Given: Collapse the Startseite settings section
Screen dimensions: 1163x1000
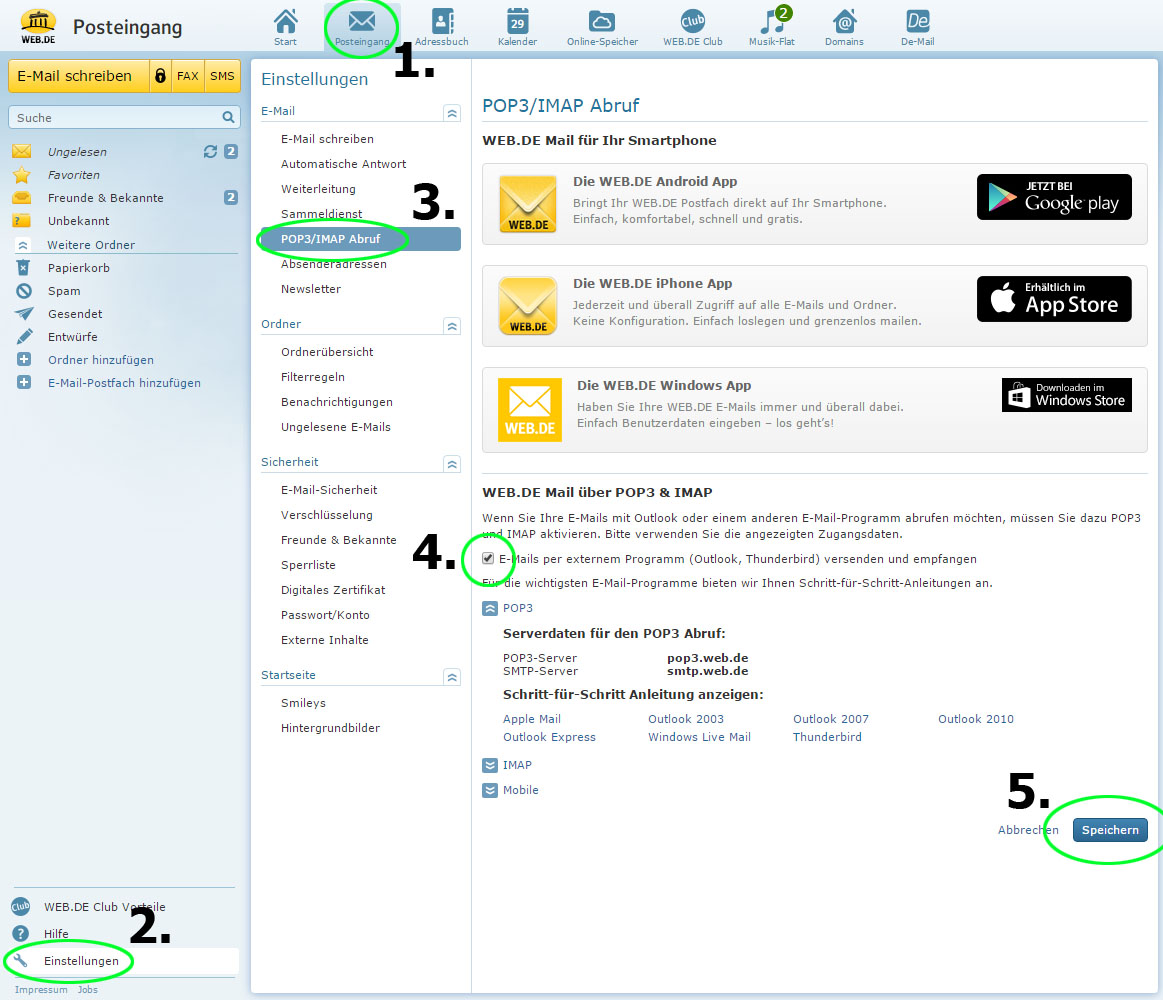Looking at the screenshot, I should point(452,677).
